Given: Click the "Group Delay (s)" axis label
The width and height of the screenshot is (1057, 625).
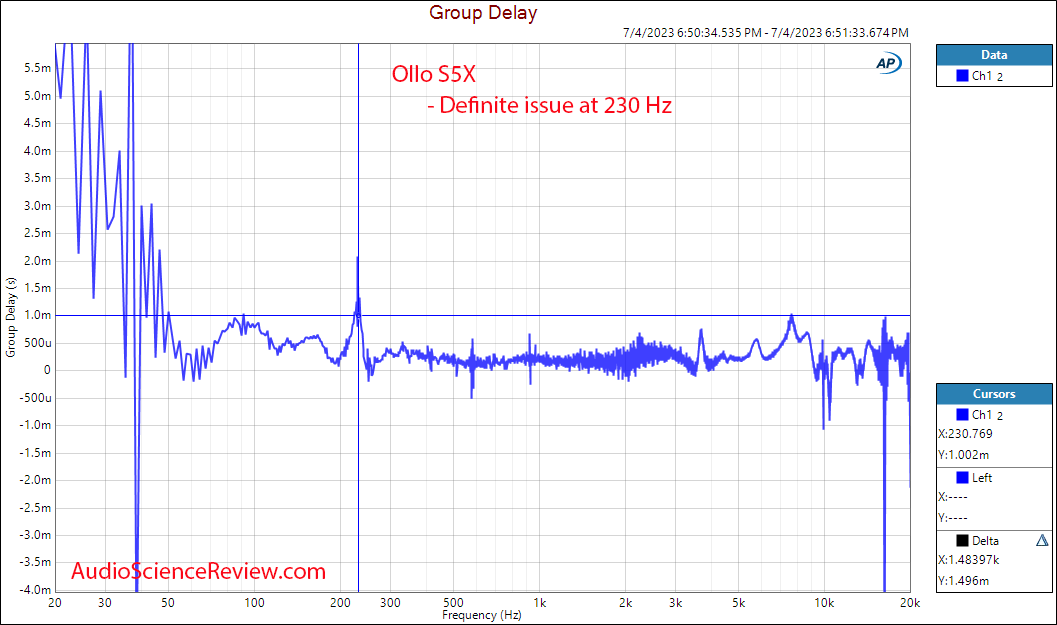Looking at the screenshot, I should (10, 317).
